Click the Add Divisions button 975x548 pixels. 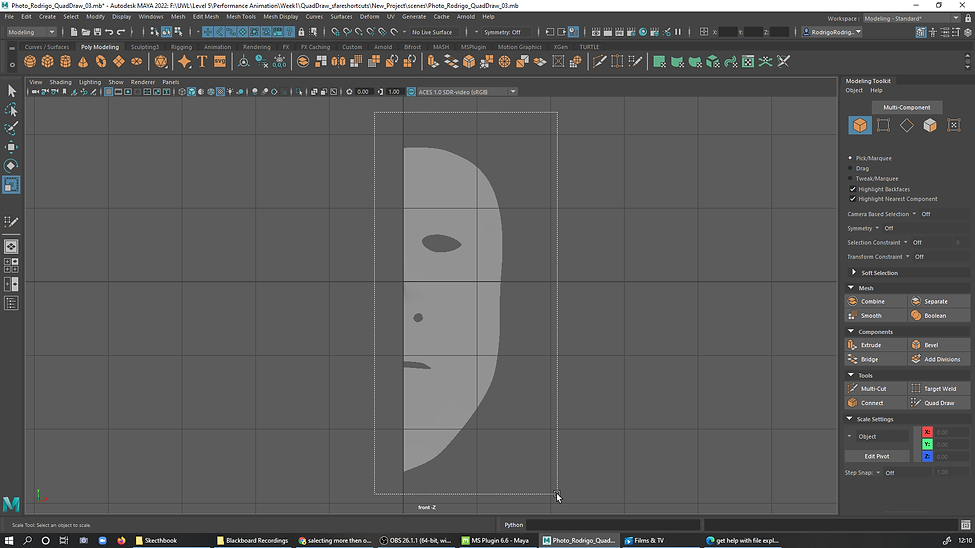939,359
